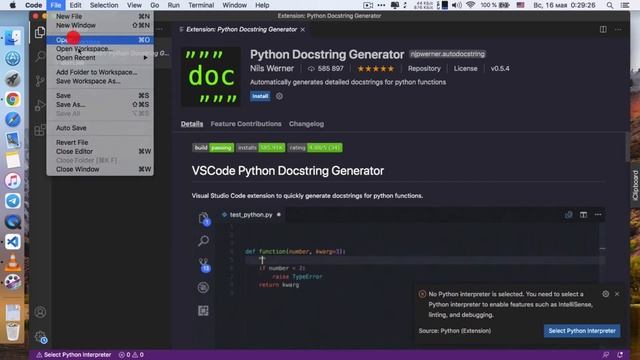640x360 pixels.
Task: Toggle Auto Save in File menu
Action: point(100,128)
